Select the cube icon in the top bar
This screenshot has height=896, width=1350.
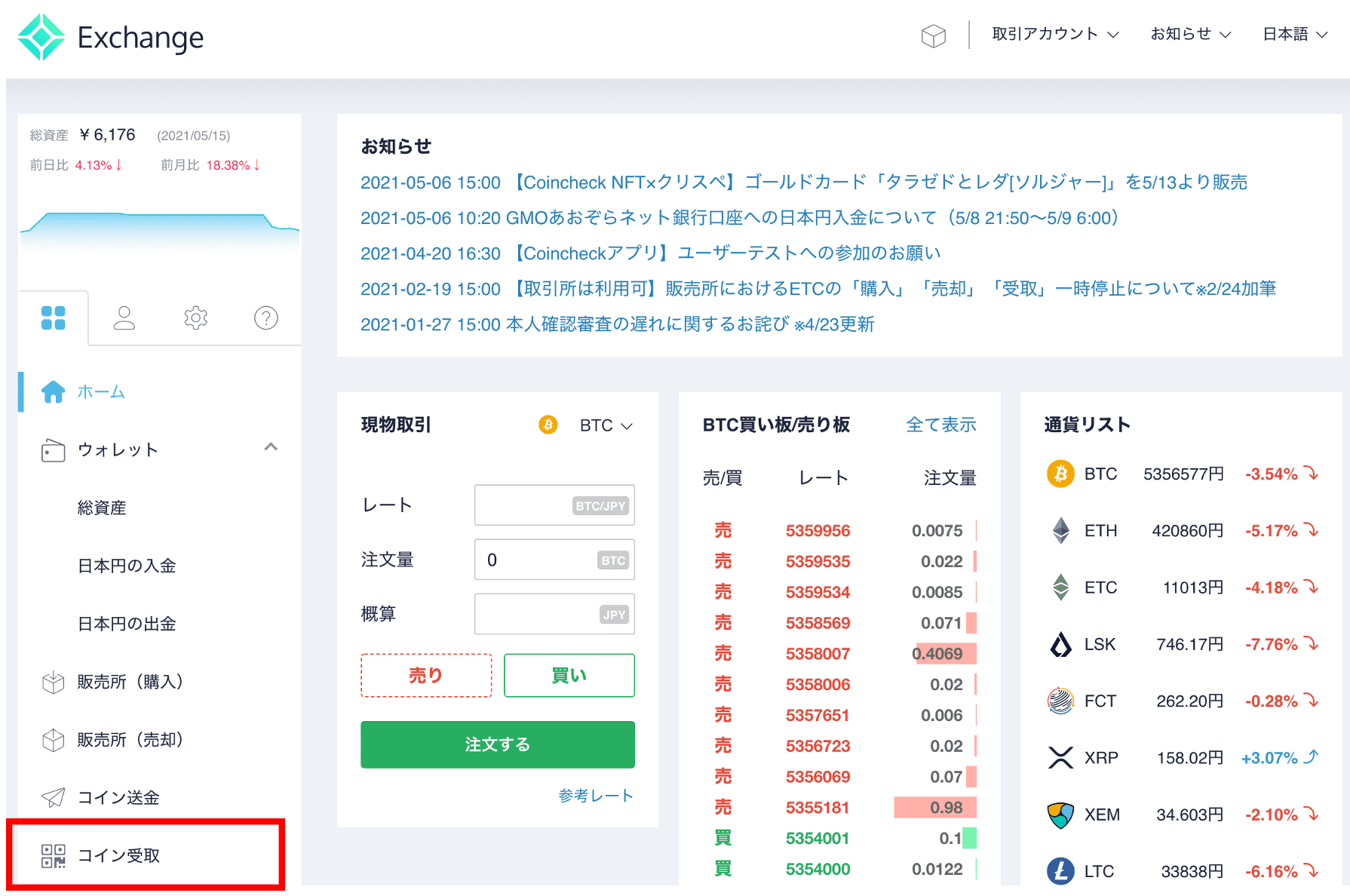tap(934, 35)
